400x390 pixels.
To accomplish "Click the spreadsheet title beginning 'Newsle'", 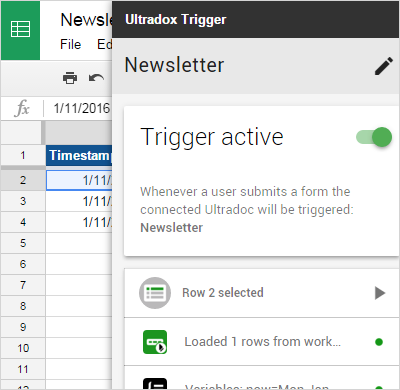I will [86, 20].
